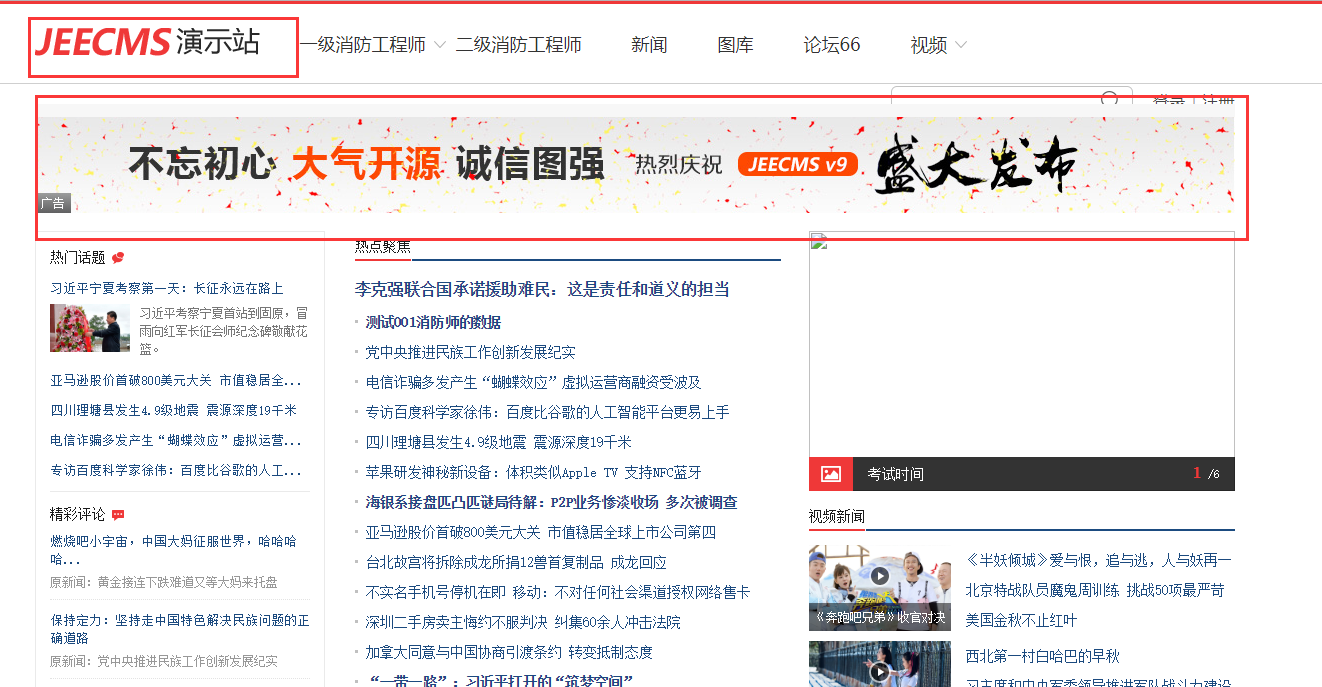Click the 广告 label on the banner
Viewport: 1322px width, 687px height.
tap(54, 203)
